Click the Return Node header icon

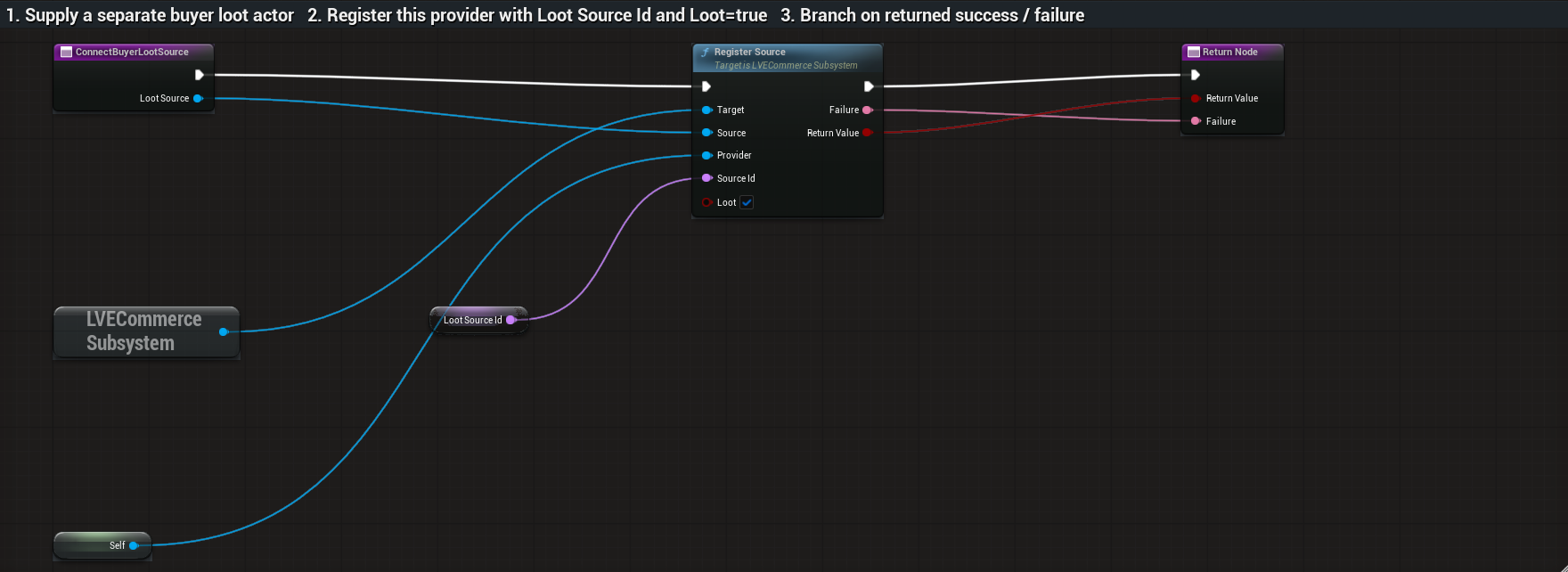click(x=1194, y=52)
